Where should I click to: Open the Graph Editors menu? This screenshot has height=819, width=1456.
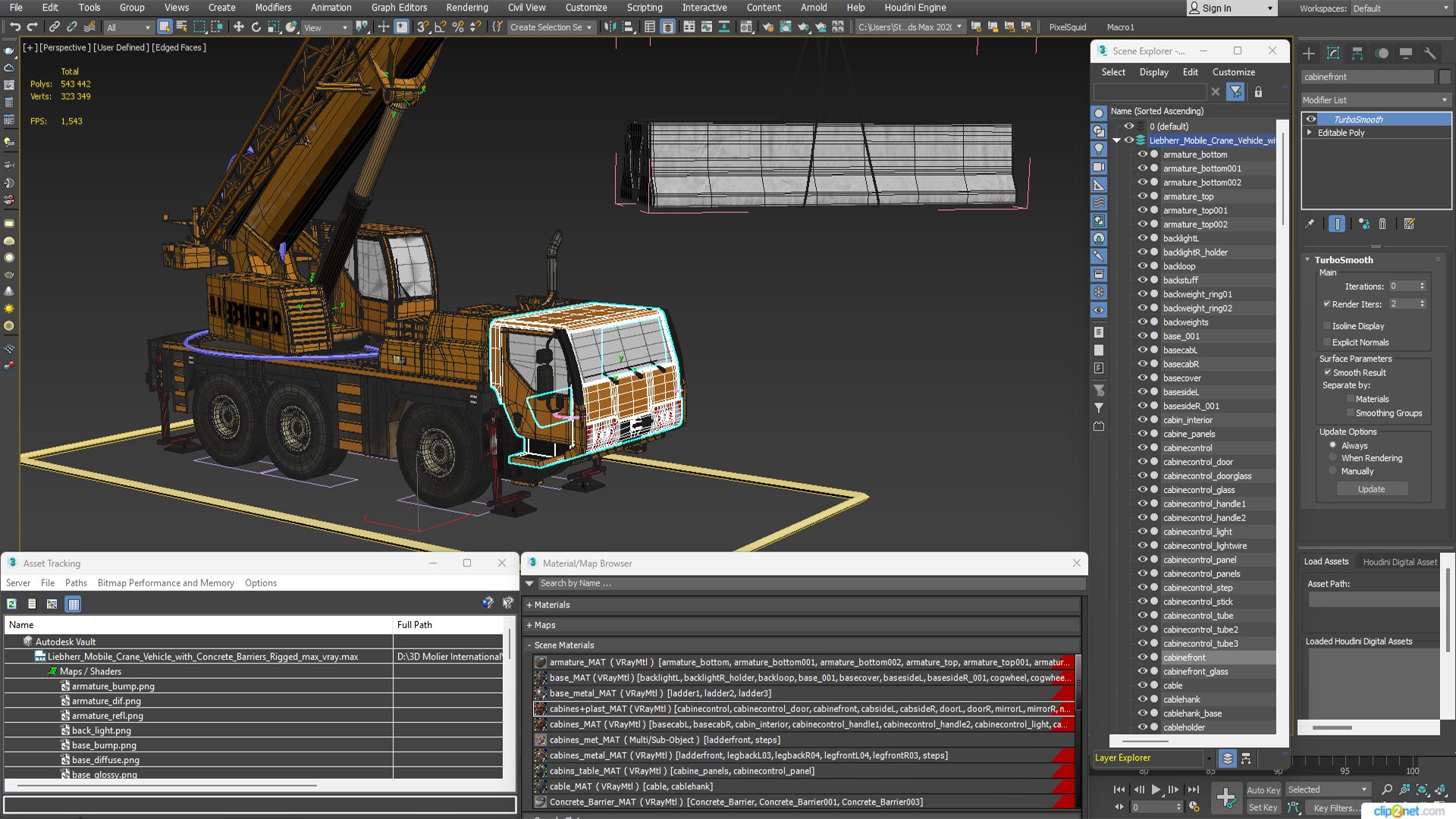pos(399,8)
